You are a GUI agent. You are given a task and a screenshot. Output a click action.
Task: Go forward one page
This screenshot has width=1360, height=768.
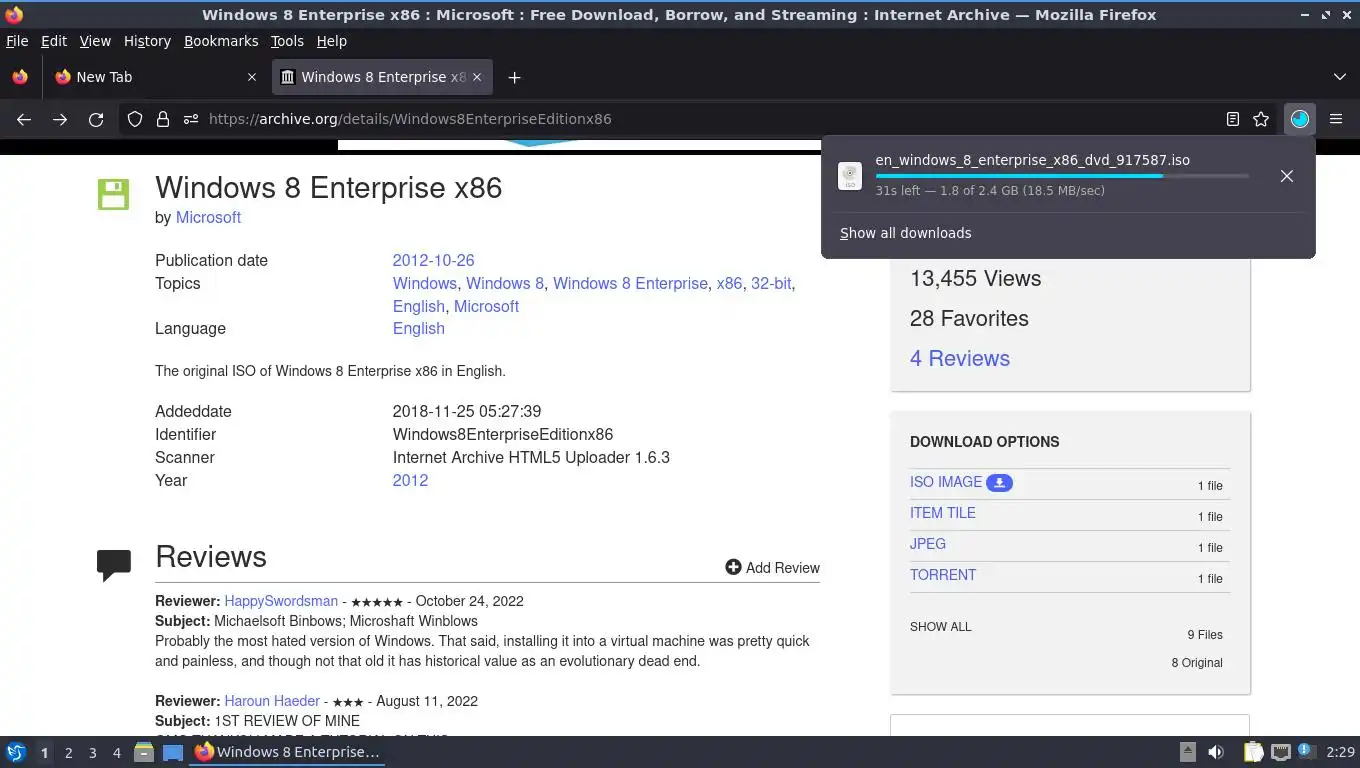(x=60, y=119)
